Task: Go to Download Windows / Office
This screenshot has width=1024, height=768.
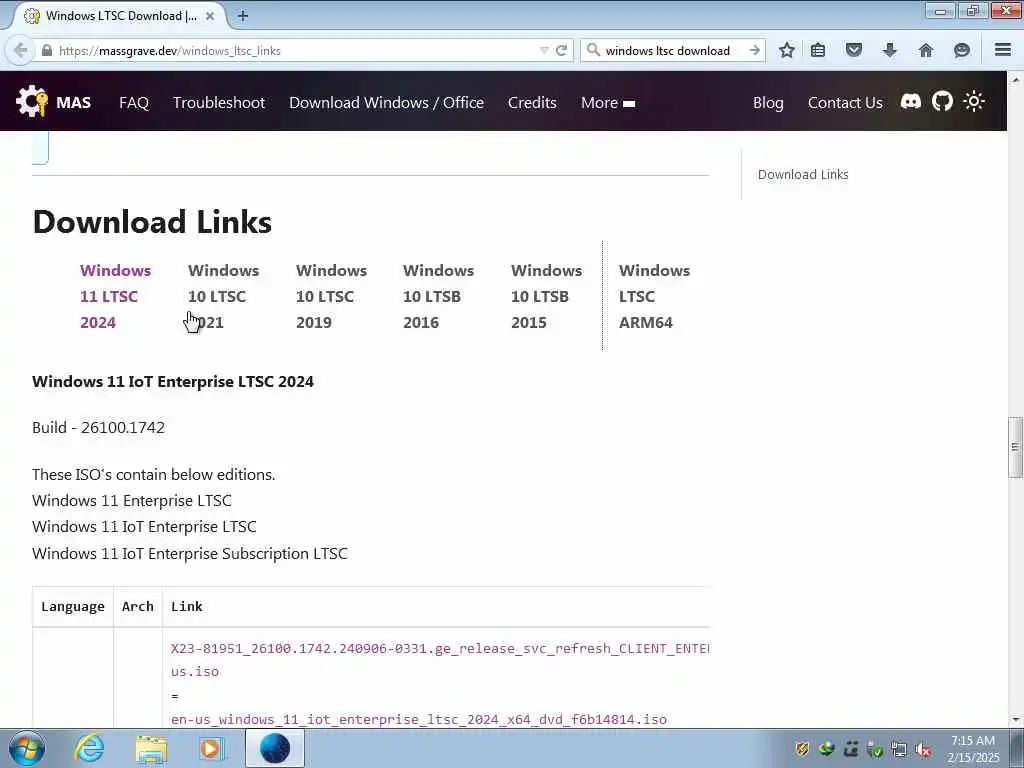Action: click(x=387, y=103)
